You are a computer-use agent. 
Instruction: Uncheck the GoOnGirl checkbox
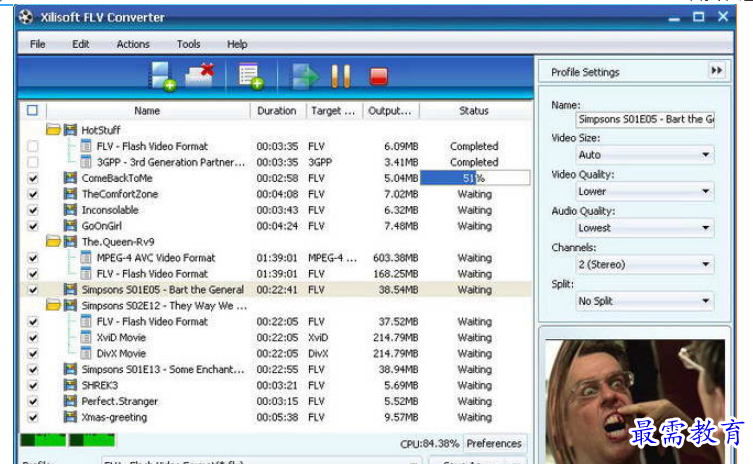(33, 226)
